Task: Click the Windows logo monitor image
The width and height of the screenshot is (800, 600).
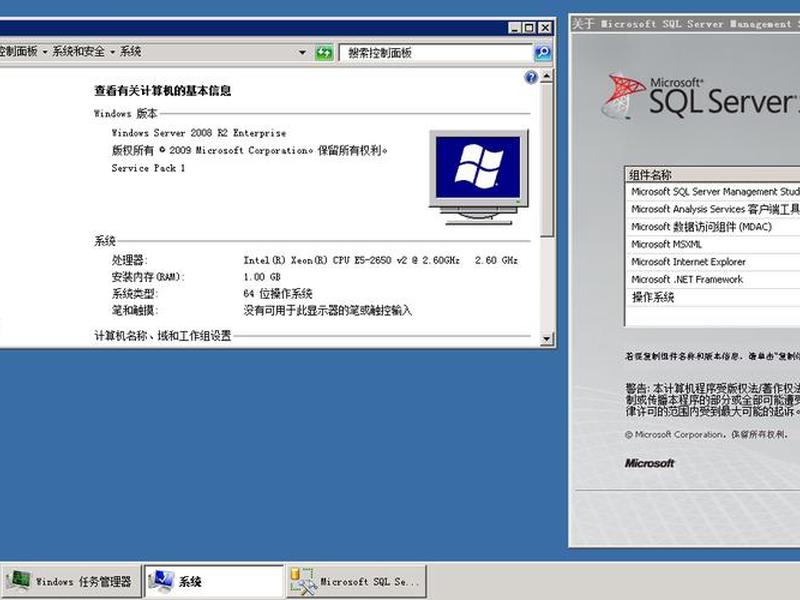Action: pyautogui.click(x=479, y=177)
